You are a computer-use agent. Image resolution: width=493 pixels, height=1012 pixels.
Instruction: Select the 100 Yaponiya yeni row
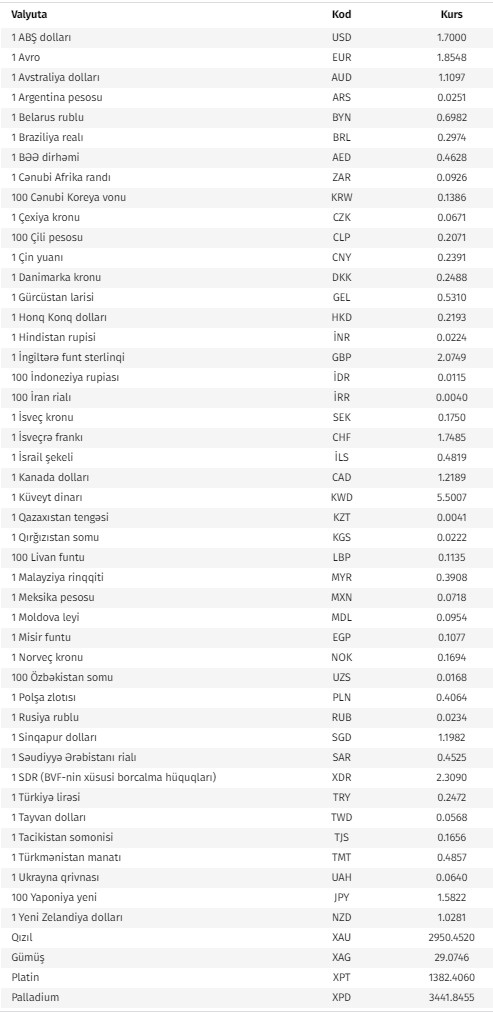246,898
